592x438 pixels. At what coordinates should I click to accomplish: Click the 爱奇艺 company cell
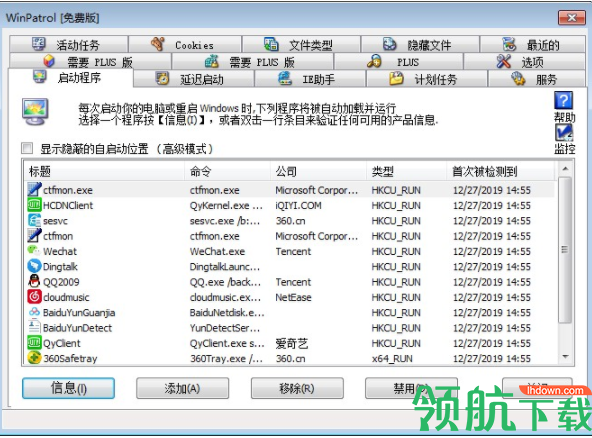tap(292, 343)
